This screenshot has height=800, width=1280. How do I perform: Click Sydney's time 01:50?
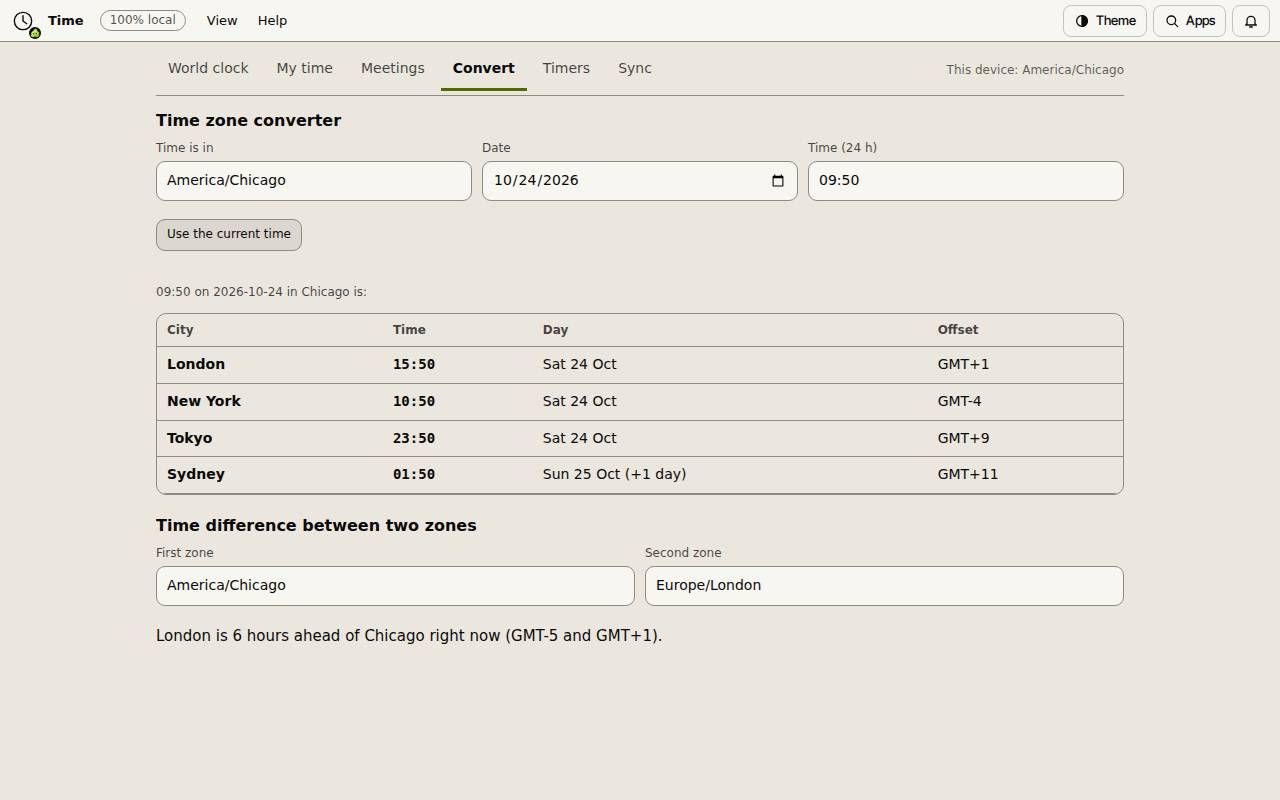point(414,475)
